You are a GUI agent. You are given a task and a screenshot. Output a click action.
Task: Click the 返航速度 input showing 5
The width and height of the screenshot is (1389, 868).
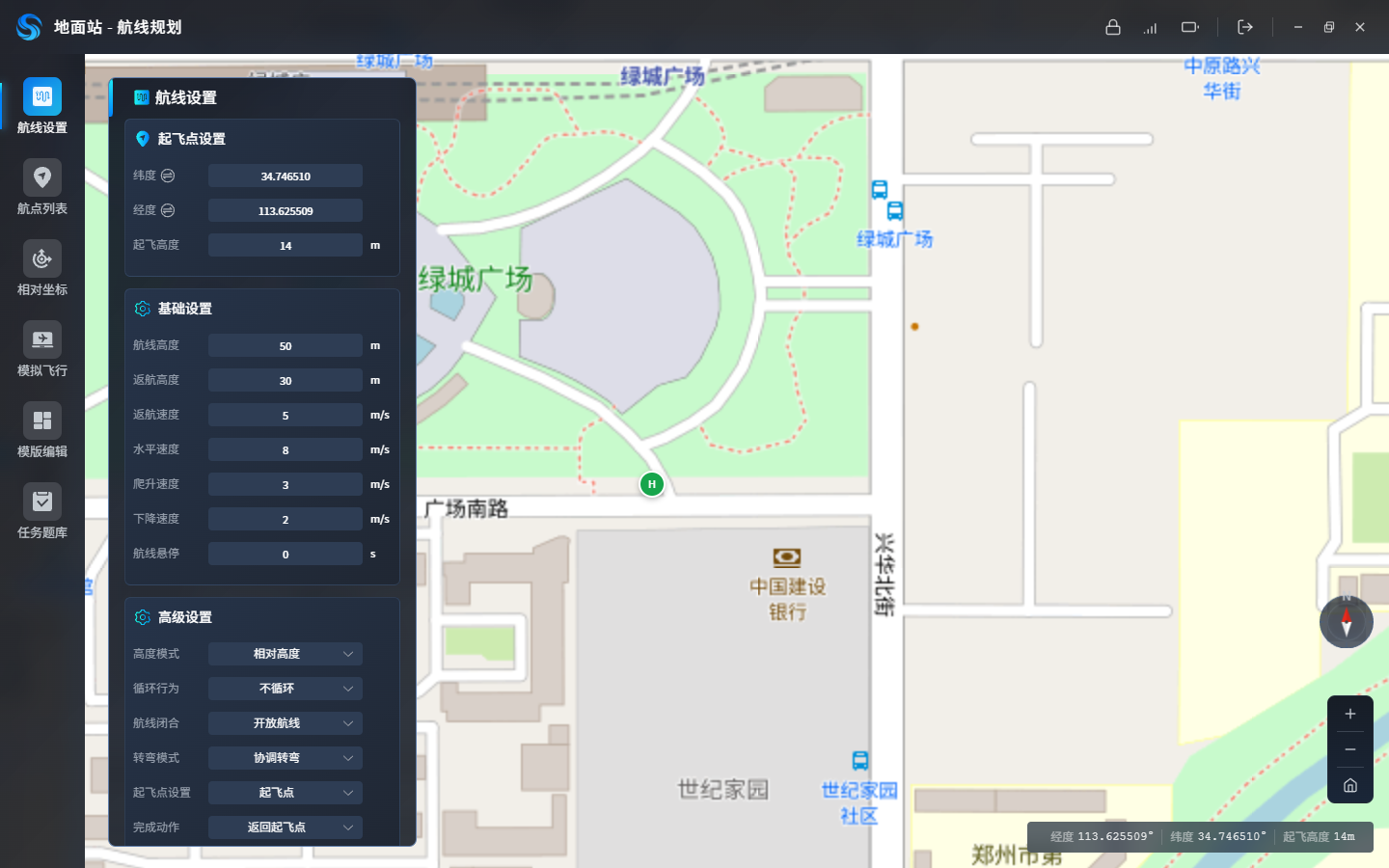coord(286,415)
